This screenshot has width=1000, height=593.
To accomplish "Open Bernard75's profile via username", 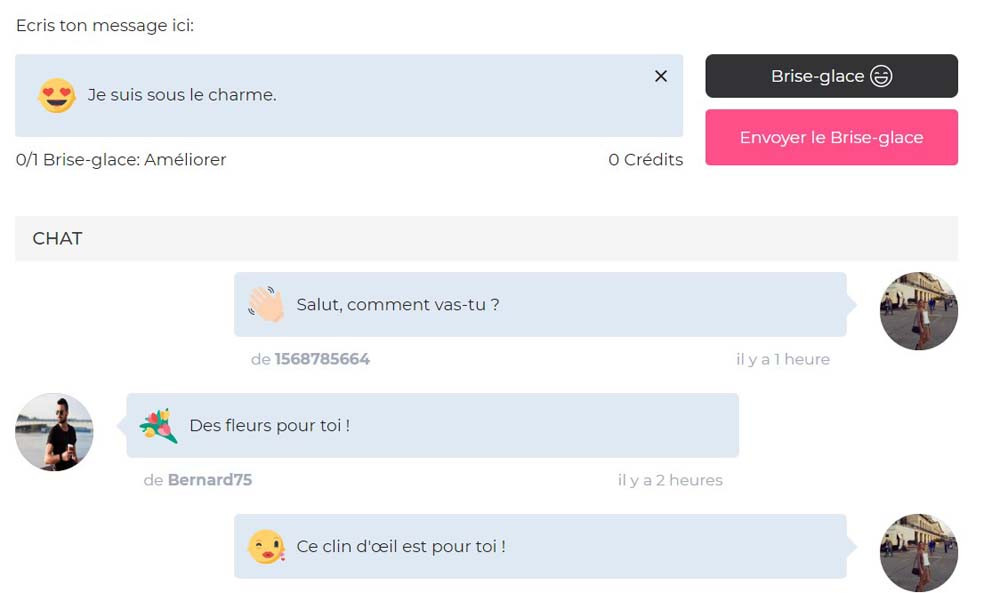I will click(209, 480).
